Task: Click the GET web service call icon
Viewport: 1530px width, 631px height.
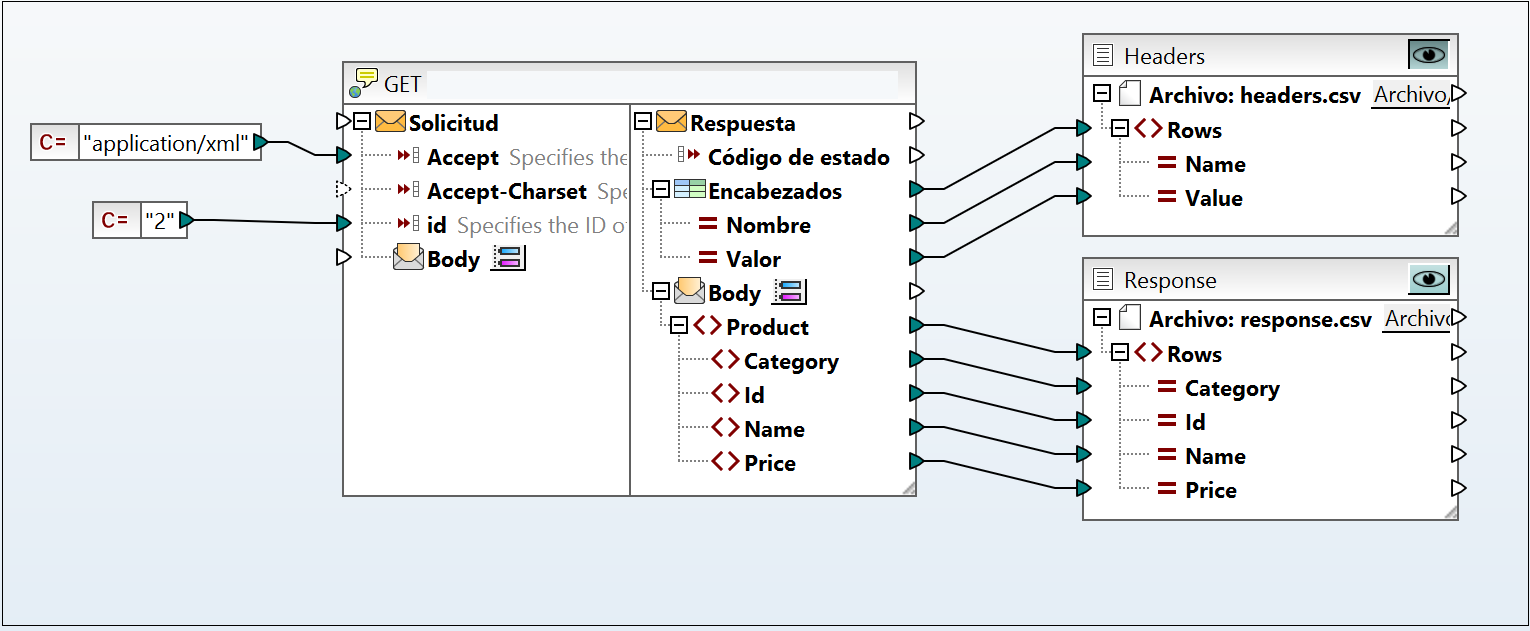Action: 364,82
